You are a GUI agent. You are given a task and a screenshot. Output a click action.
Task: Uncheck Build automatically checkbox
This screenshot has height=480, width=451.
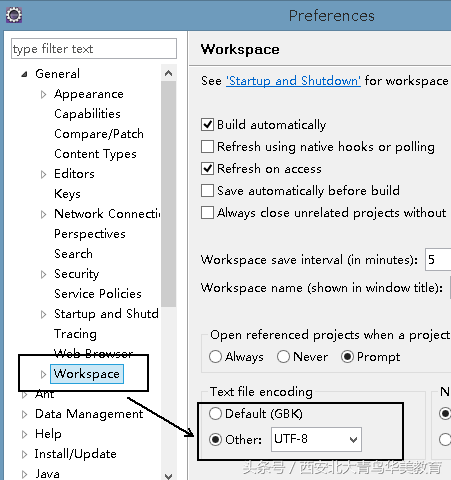coord(207,125)
